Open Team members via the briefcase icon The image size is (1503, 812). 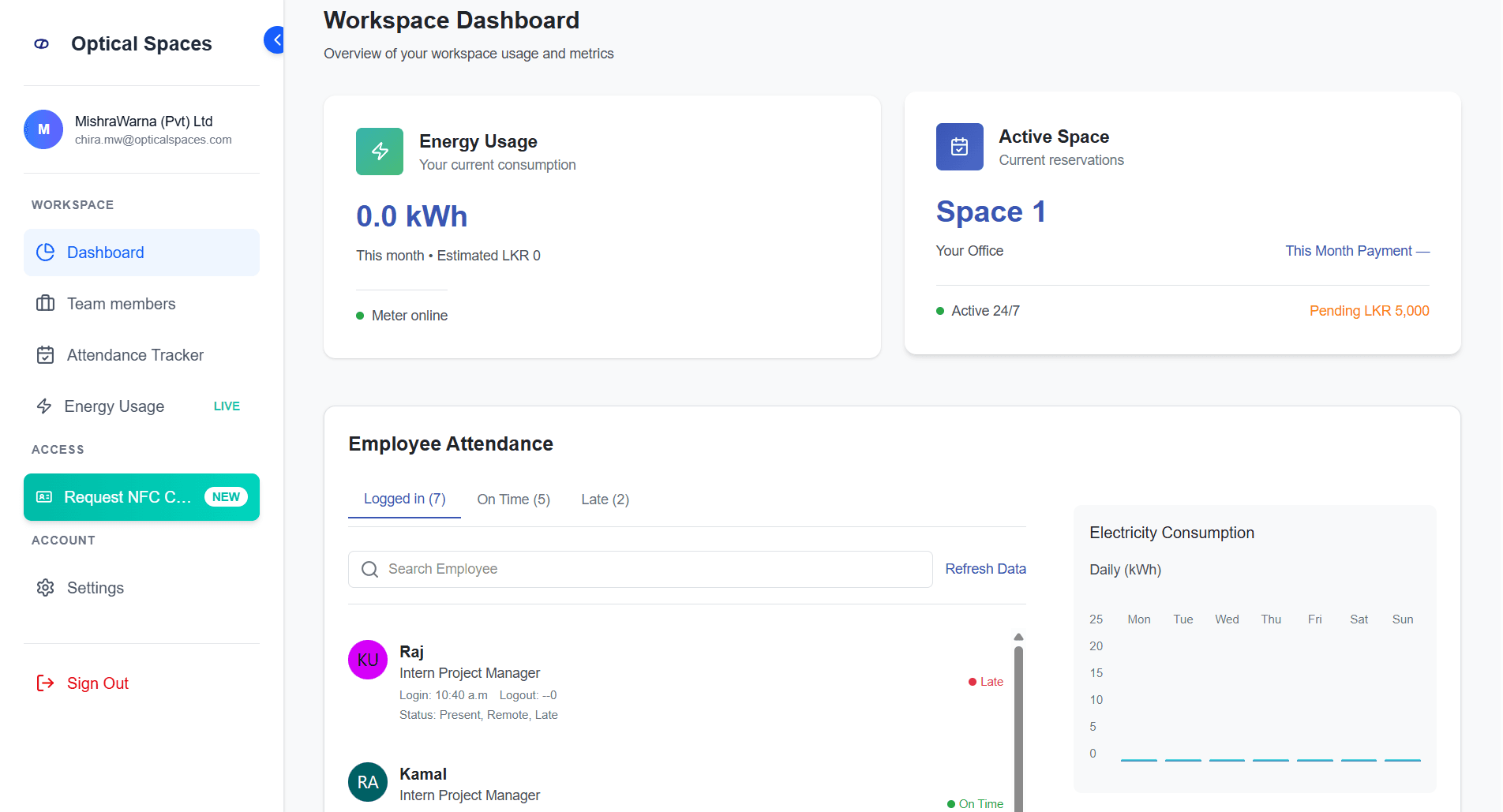(45, 303)
